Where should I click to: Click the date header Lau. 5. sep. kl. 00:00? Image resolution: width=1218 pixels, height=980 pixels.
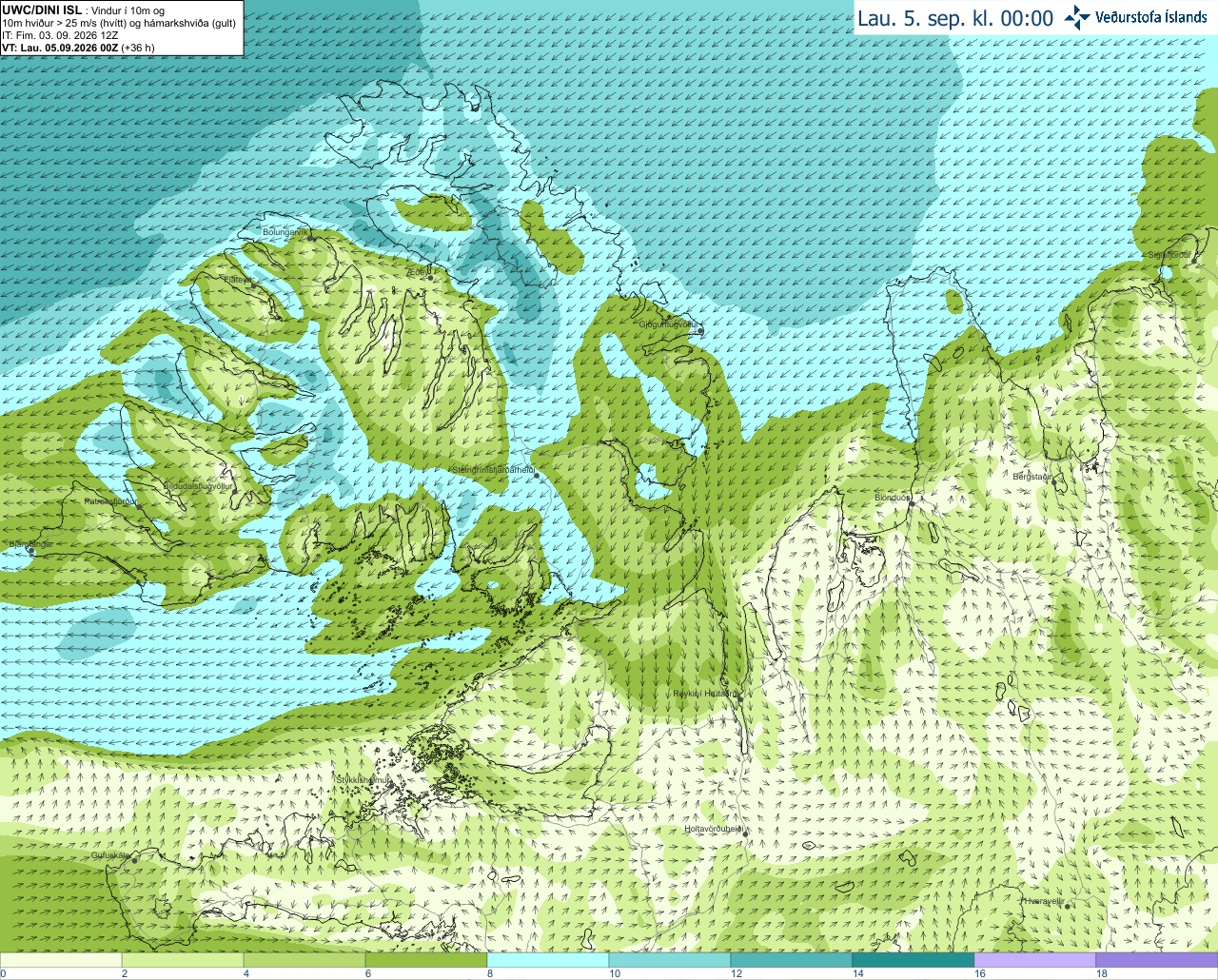point(955,18)
